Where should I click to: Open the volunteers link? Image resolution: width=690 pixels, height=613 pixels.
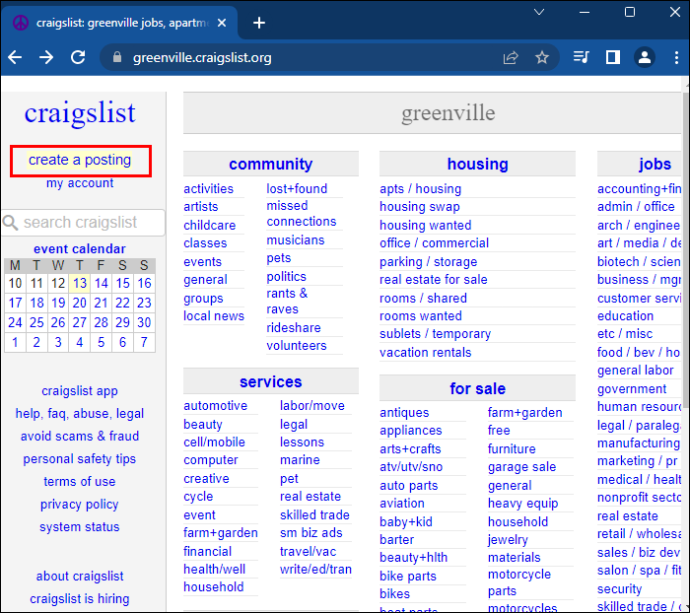[296, 346]
